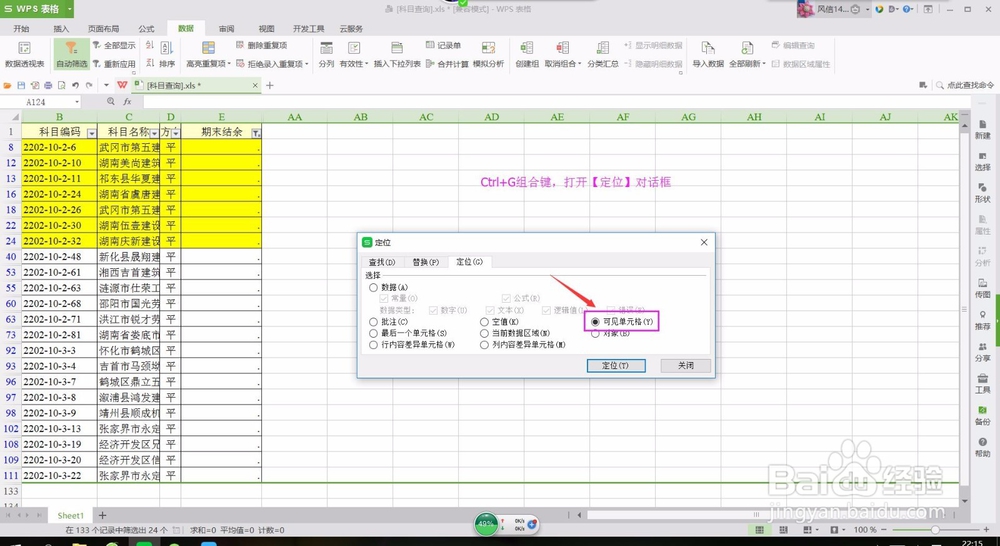Click the 分享 sidebar icon
The image size is (1000, 546).
click(982, 352)
